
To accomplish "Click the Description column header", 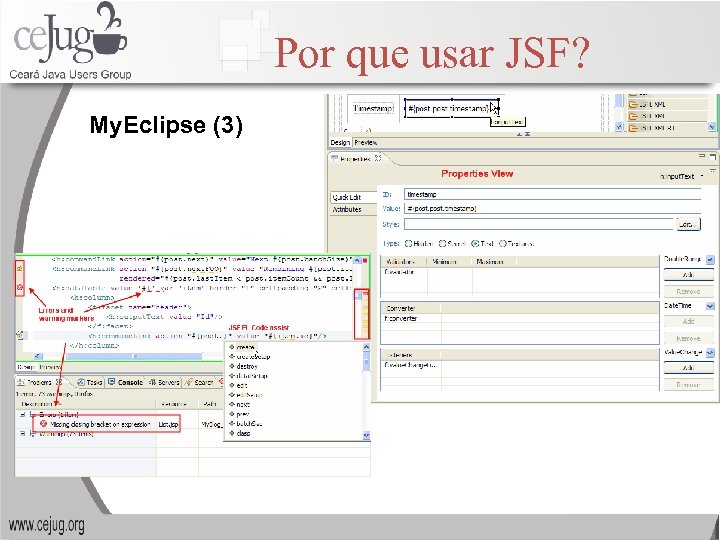I will tap(86, 404).
